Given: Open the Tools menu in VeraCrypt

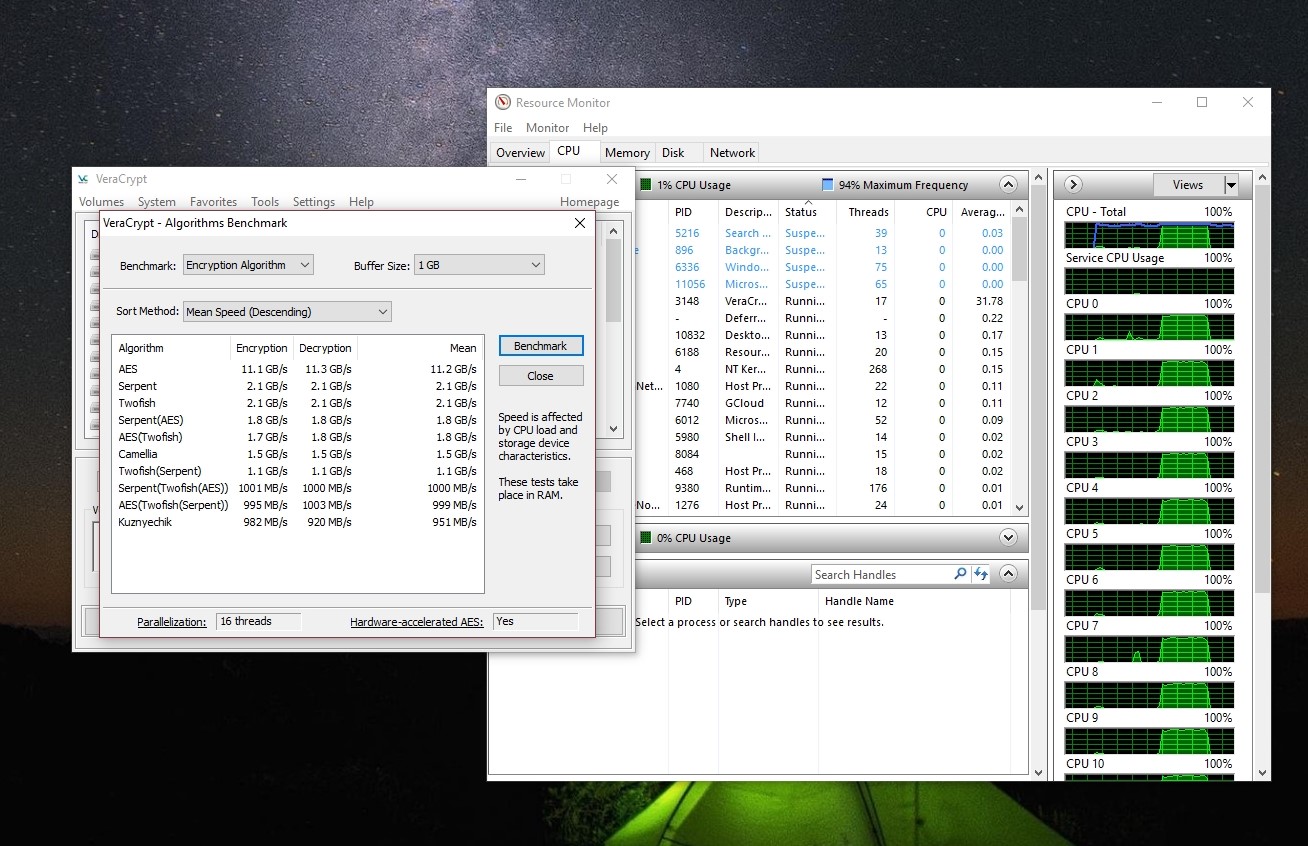Looking at the screenshot, I should click(265, 202).
